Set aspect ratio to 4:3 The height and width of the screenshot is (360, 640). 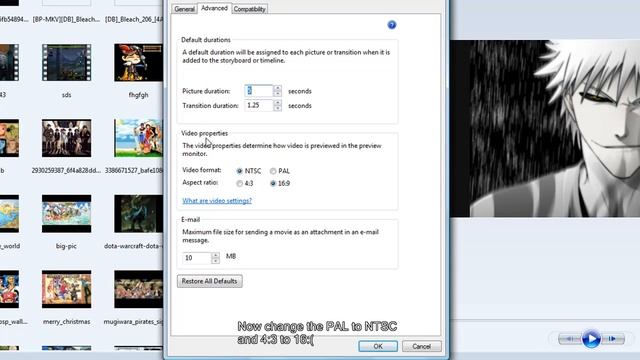pyautogui.click(x=240, y=184)
